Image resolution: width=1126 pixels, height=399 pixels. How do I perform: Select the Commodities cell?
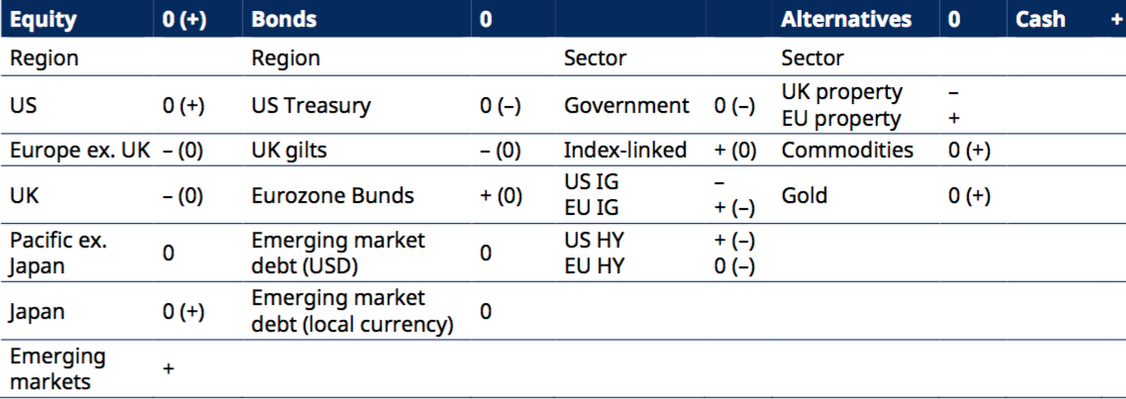(847, 150)
